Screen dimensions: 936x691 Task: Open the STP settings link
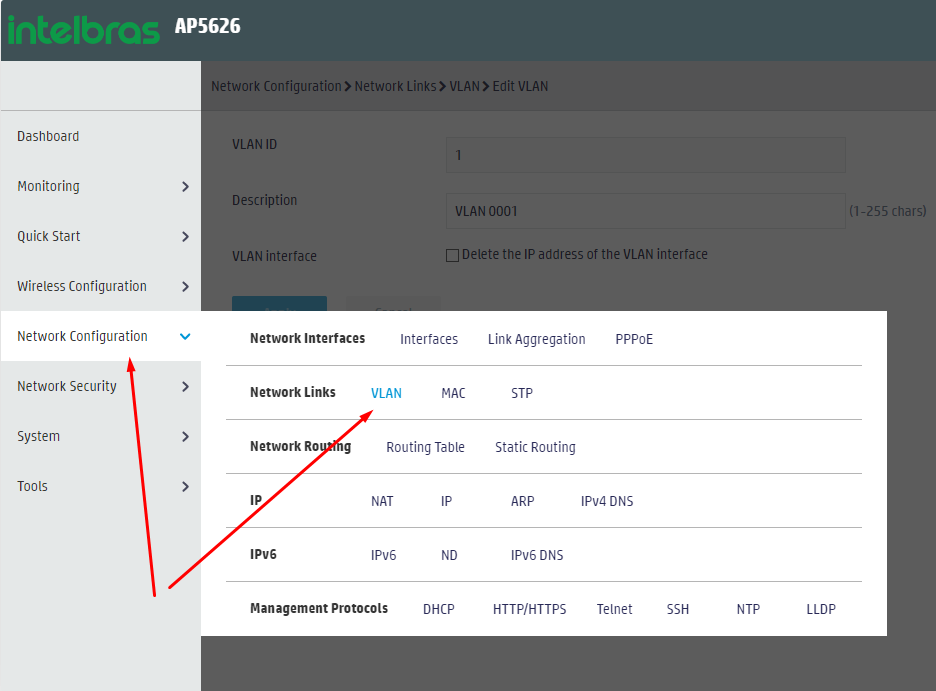(x=522, y=393)
